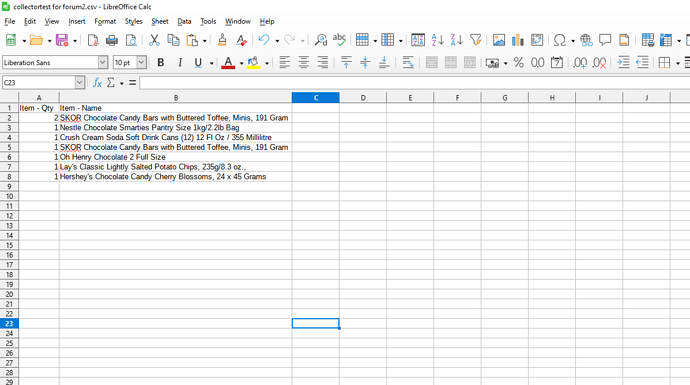Image resolution: width=690 pixels, height=385 pixels.
Task: Expand the Font Color dropdown arrow
Action: click(x=241, y=63)
